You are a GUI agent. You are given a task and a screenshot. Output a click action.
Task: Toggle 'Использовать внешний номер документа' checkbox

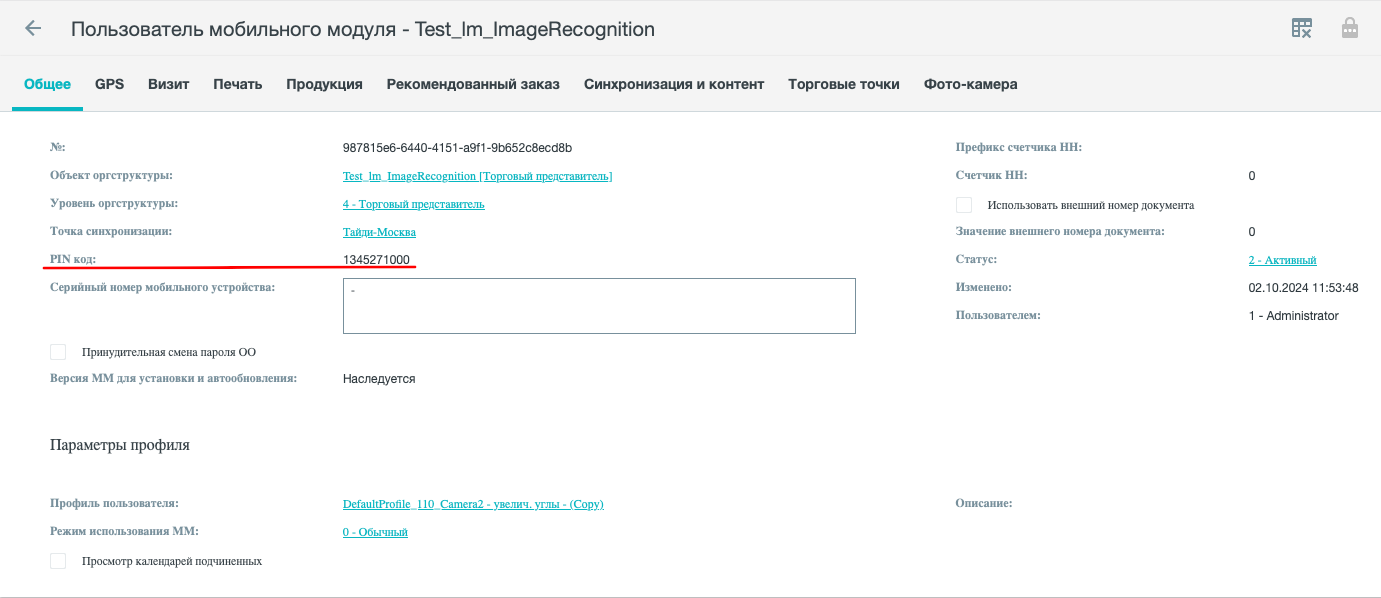click(x=964, y=205)
